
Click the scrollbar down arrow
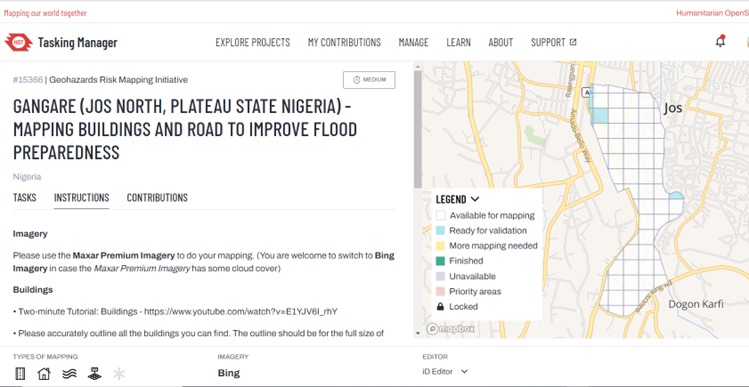click(418, 333)
